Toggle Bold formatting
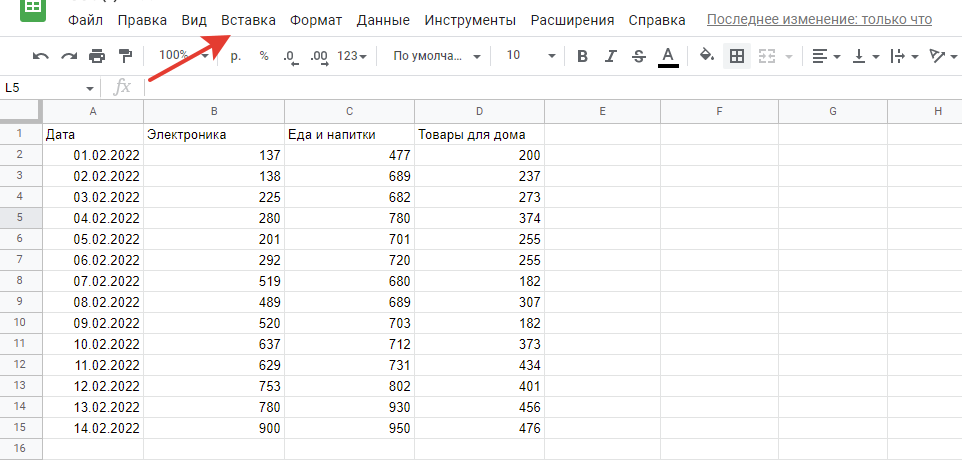Screen dimensions: 962x460 click(x=582, y=56)
